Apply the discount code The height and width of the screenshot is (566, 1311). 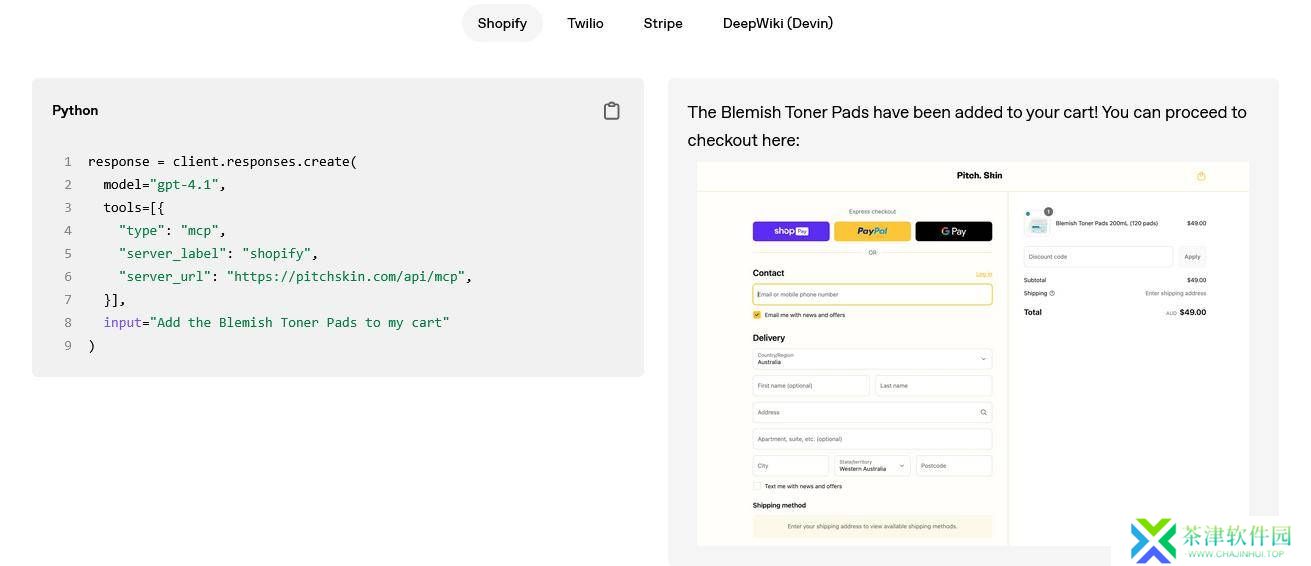coord(1192,257)
